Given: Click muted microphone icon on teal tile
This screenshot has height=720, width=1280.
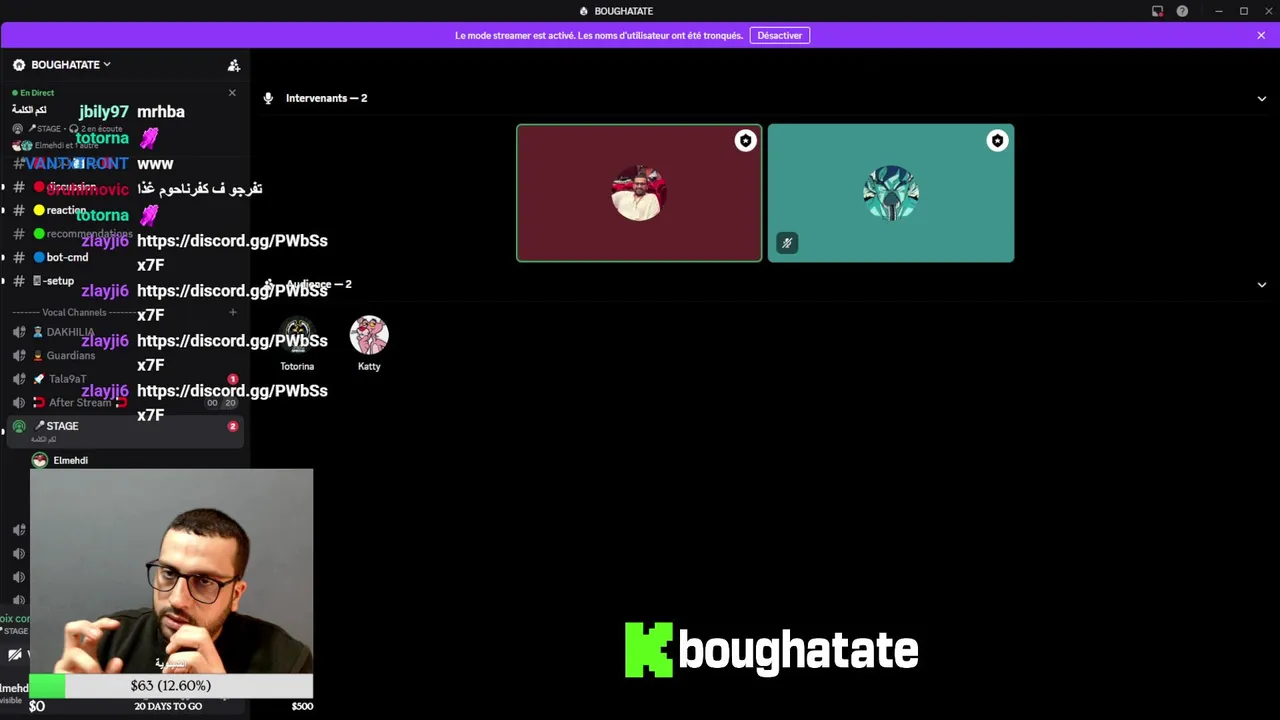Looking at the screenshot, I should [787, 243].
